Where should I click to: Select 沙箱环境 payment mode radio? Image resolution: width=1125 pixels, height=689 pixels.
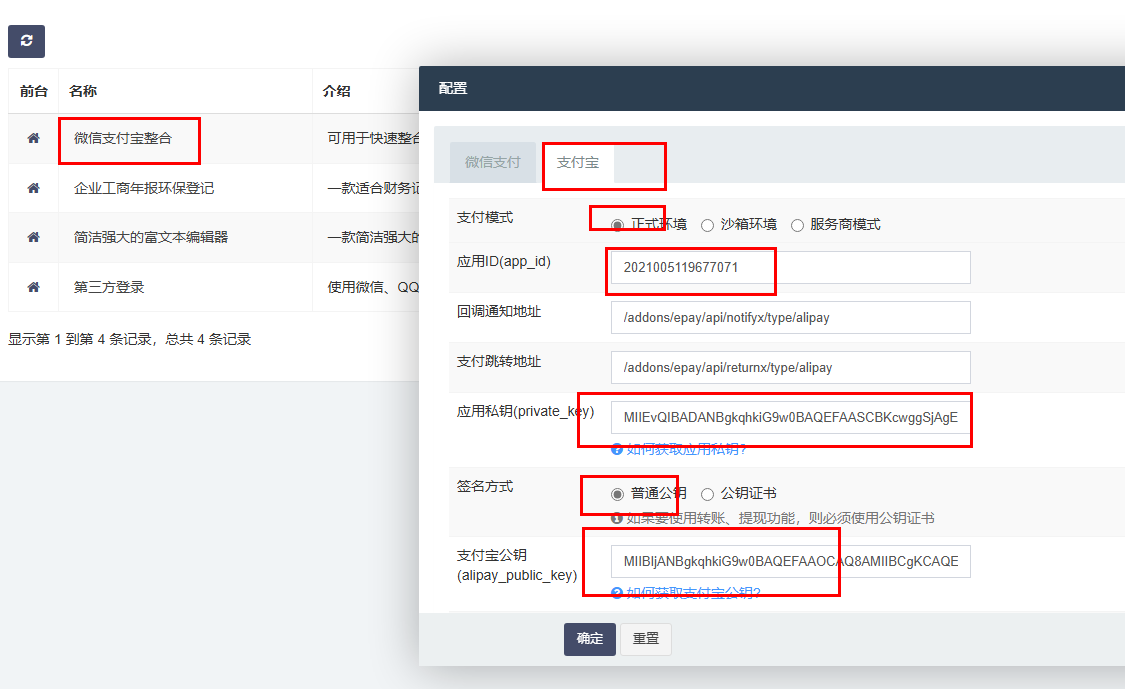click(707, 225)
